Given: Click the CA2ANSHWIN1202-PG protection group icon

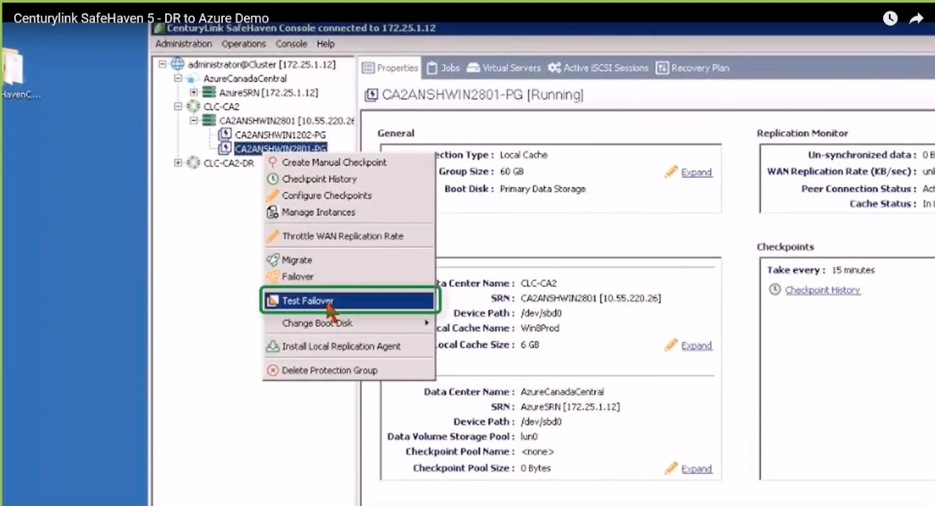Looking at the screenshot, I should click(x=225, y=135).
